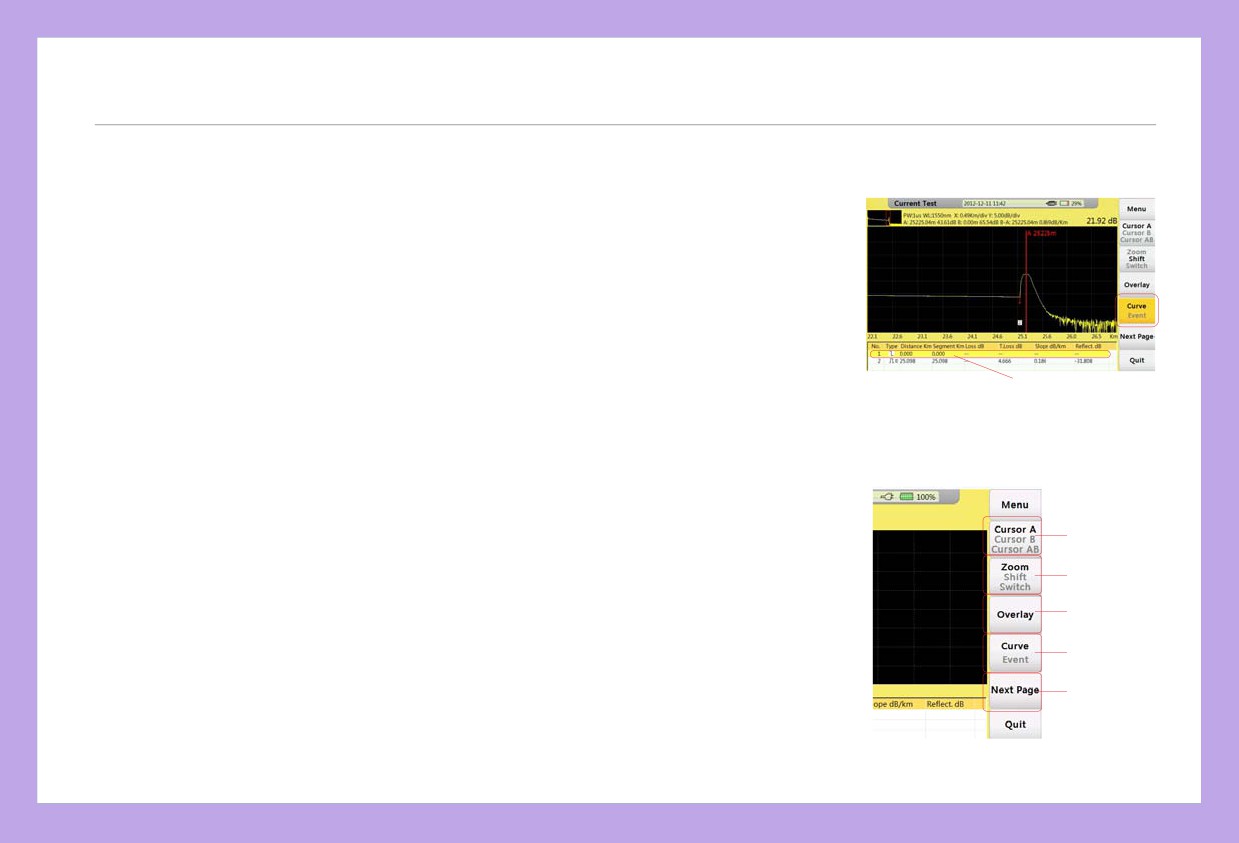Click the battery indicator showing 29%
Viewport: 1239px width, 843px height.
[1071, 203]
